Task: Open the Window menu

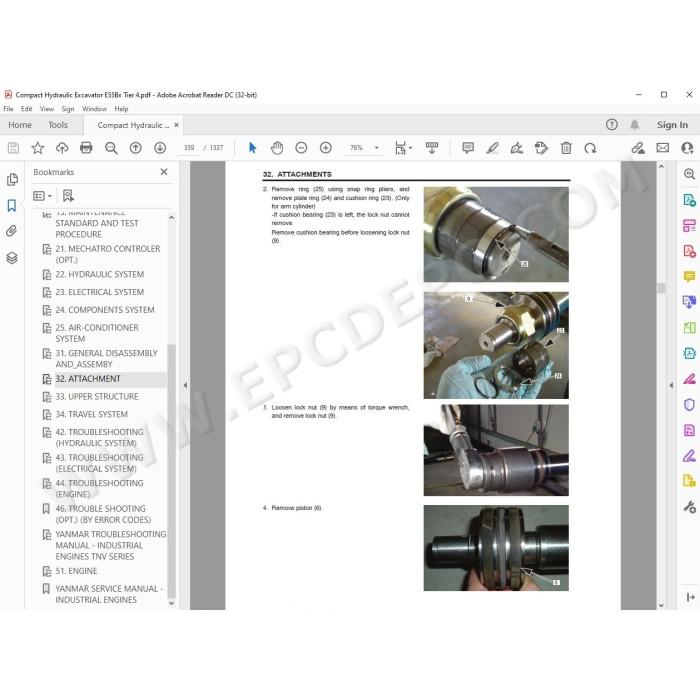Action: coord(94,108)
